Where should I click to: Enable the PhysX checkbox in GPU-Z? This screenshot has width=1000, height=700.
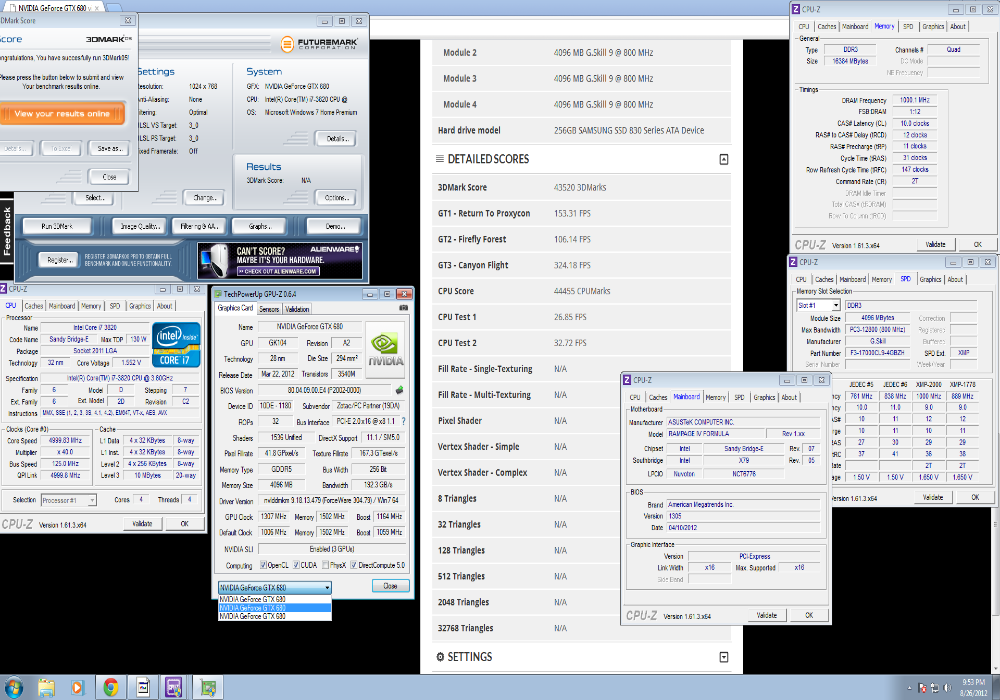pos(326,565)
